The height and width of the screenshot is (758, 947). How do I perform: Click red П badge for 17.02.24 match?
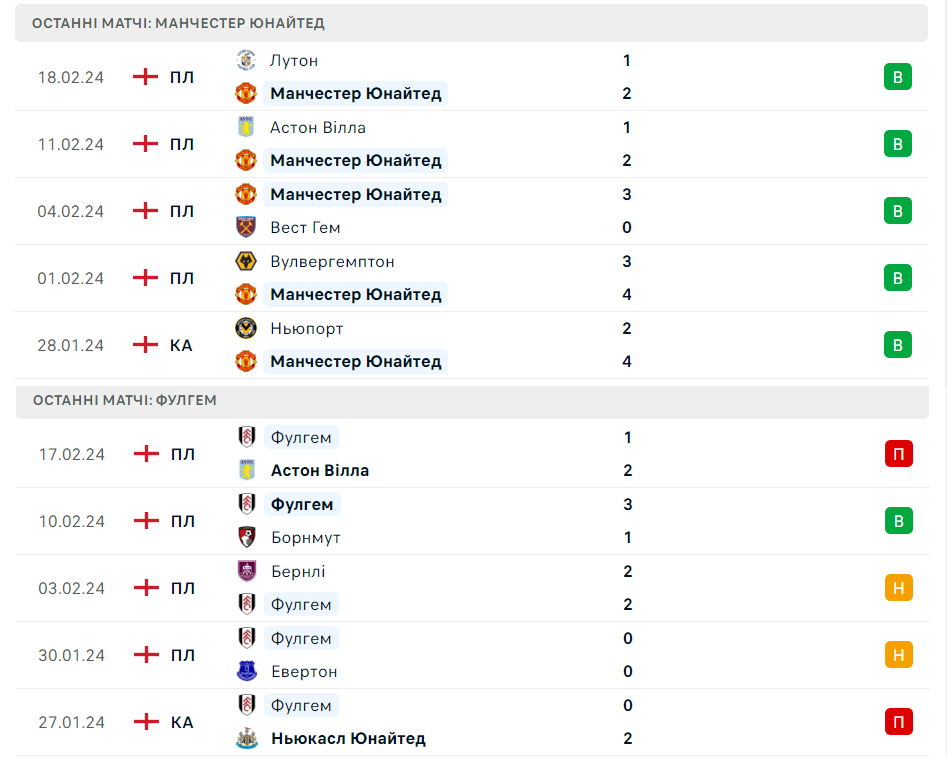898,454
